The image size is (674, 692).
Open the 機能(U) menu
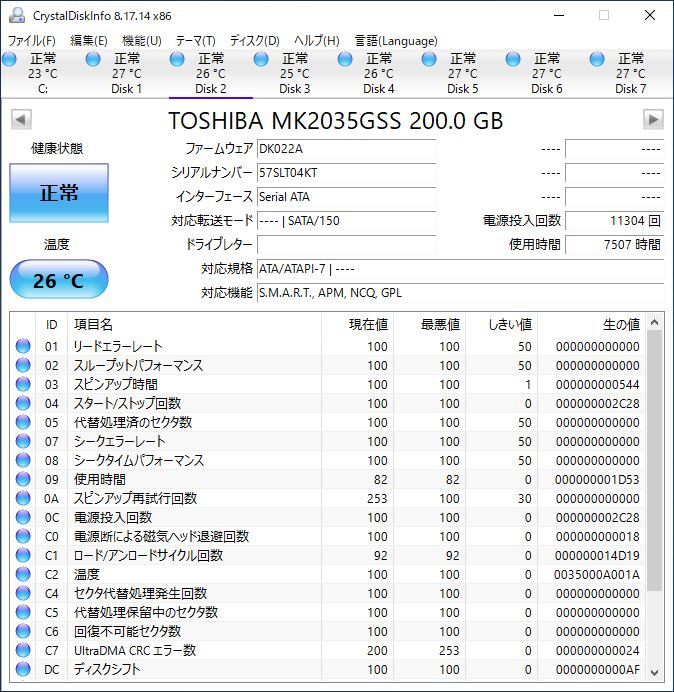[x=142, y=41]
